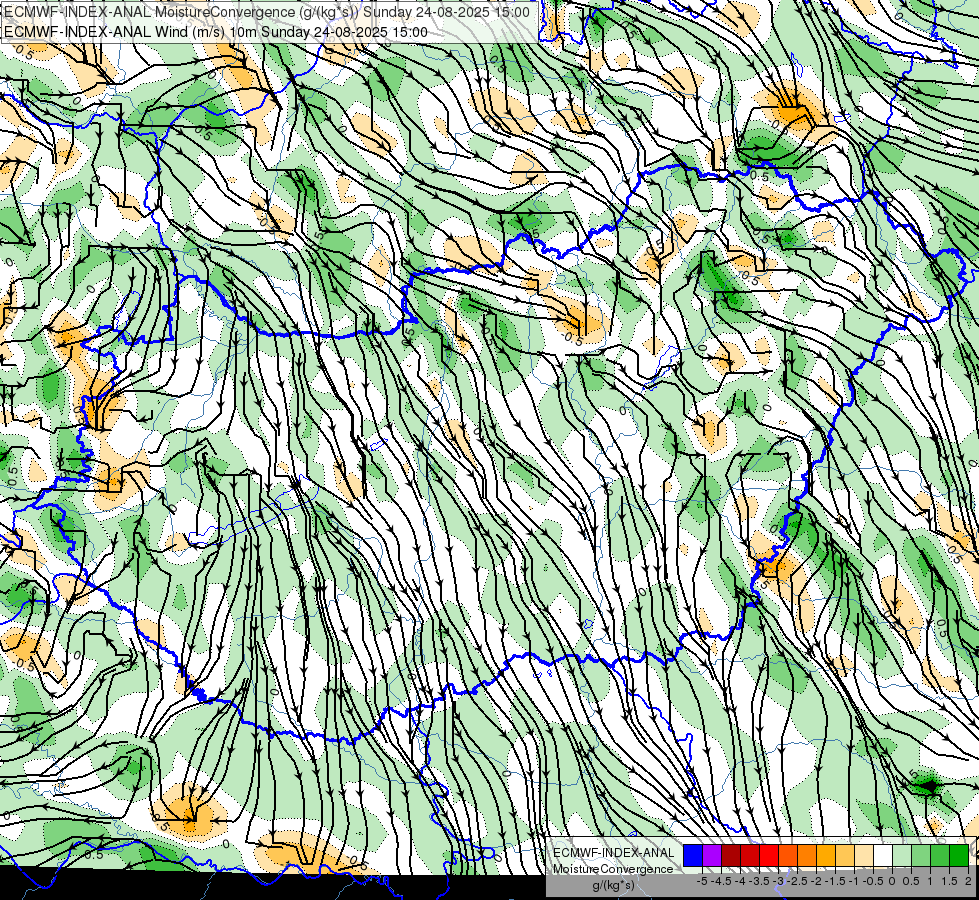Viewport: 979px width, 900px height.
Task: Click the -1.5 tick label on the legend
Action: [836, 881]
